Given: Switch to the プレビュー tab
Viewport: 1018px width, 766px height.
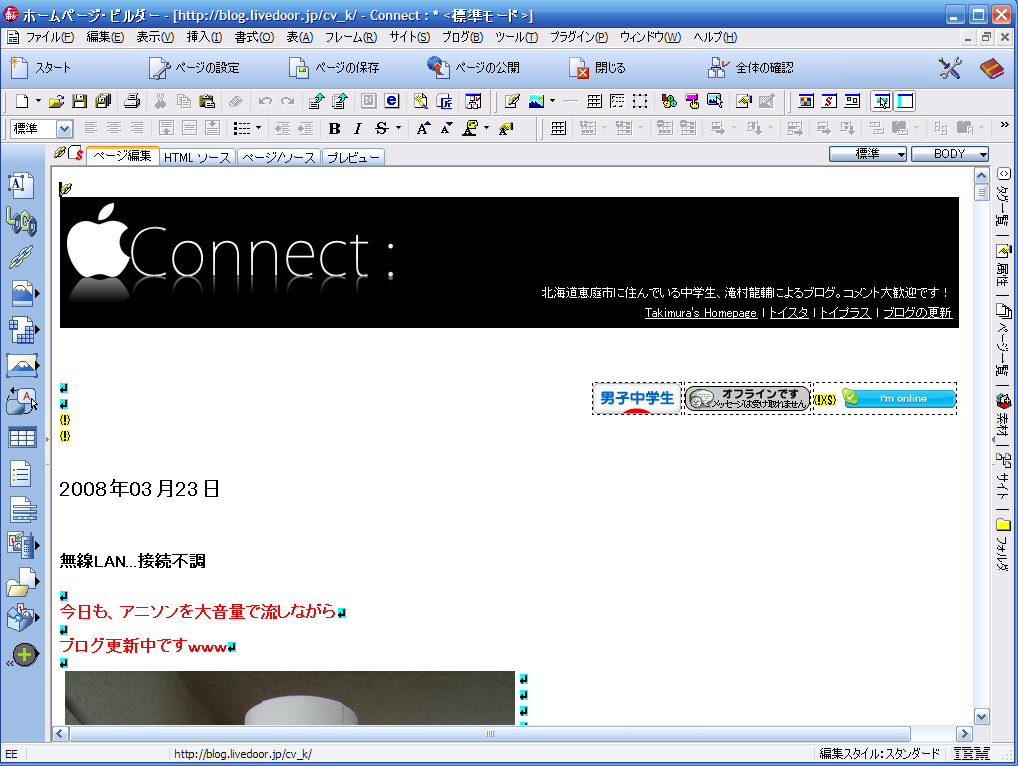Looking at the screenshot, I should 353,157.
